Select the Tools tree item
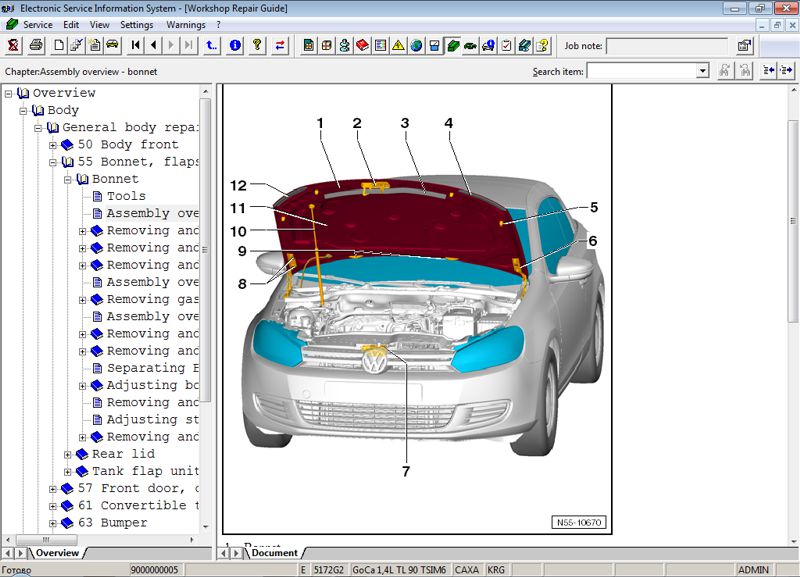 click(126, 196)
